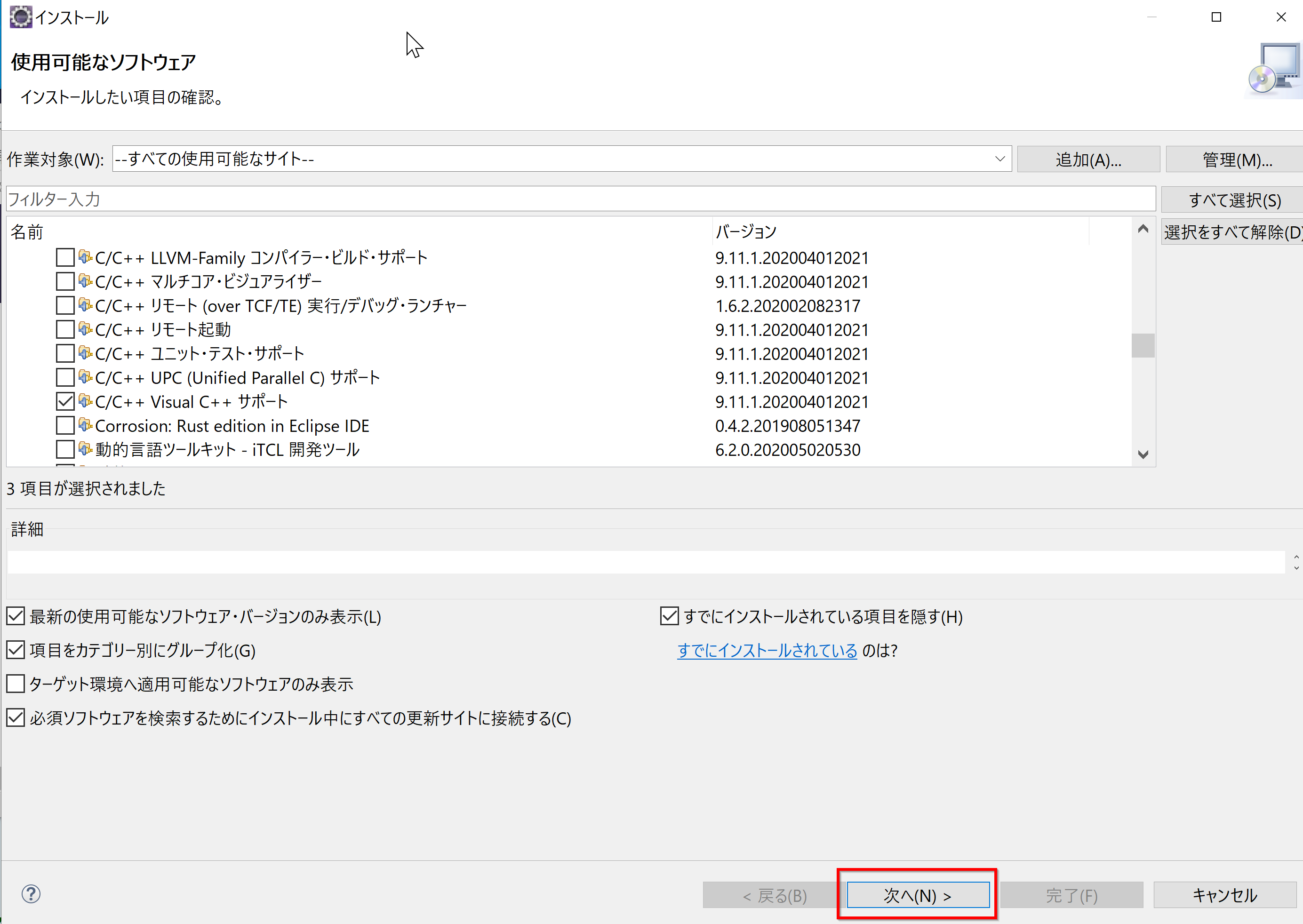1303x924 pixels.
Task: Click 次へ(N) > button
Action: click(918, 895)
